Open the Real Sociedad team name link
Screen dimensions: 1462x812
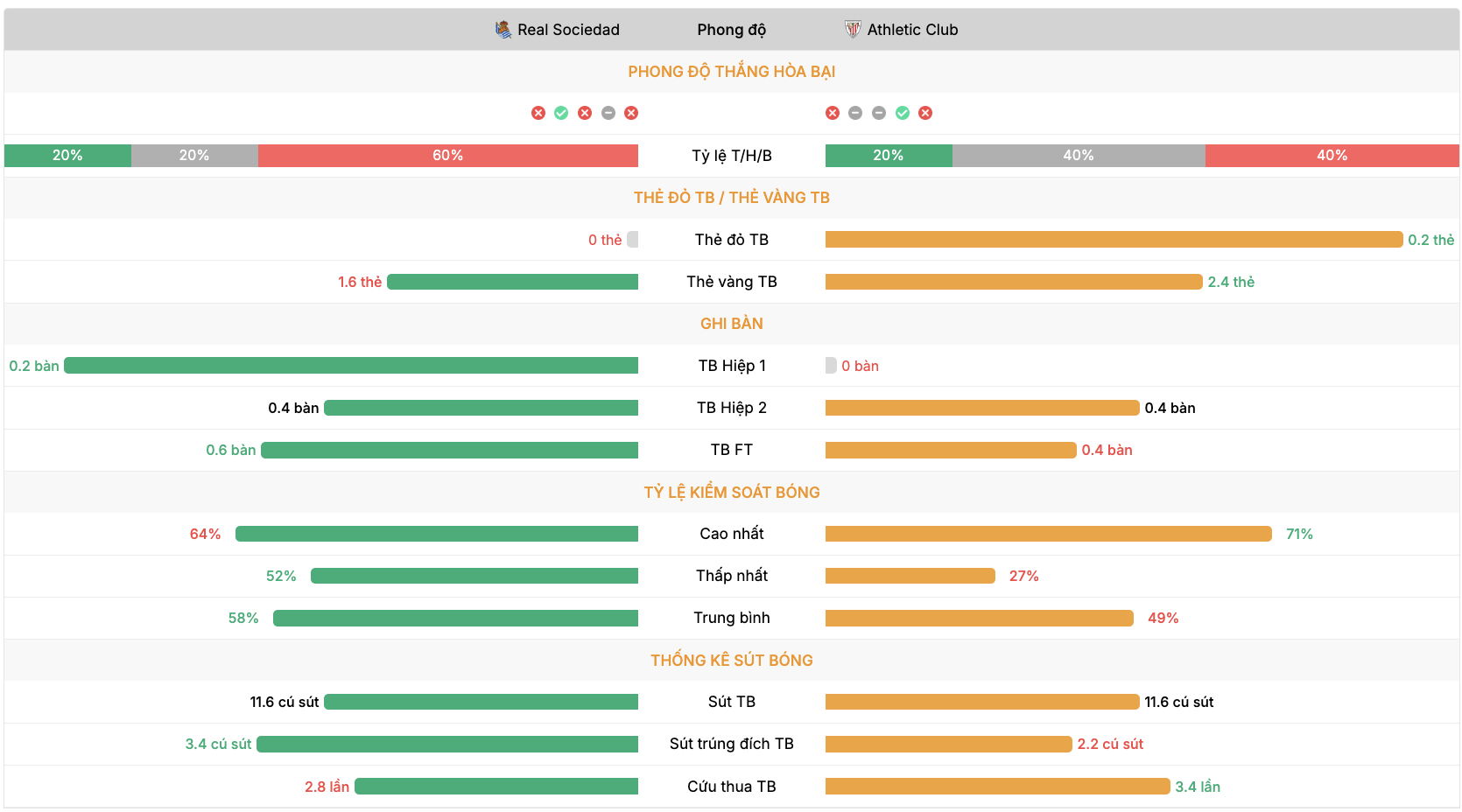click(x=568, y=30)
